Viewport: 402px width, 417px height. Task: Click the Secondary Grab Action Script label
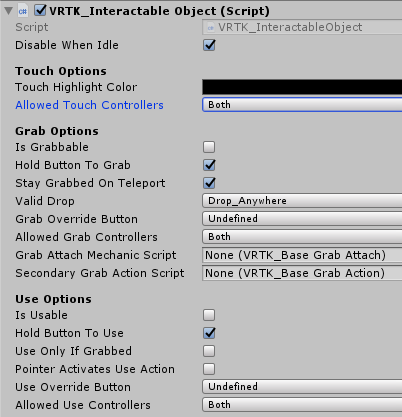100,273
